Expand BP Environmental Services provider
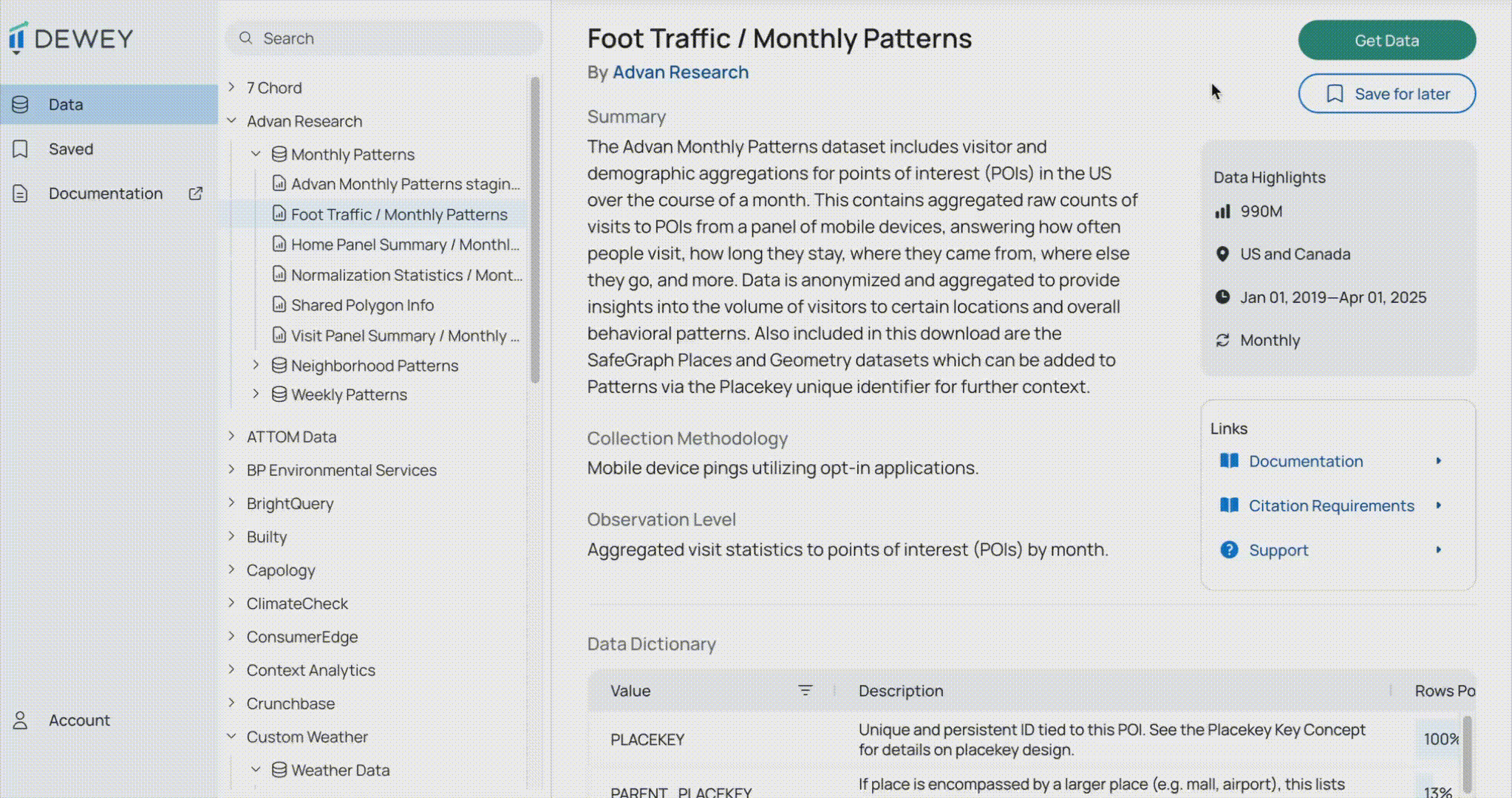The height and width of the screenshot is (798, 1512). (x=232, y=469)
